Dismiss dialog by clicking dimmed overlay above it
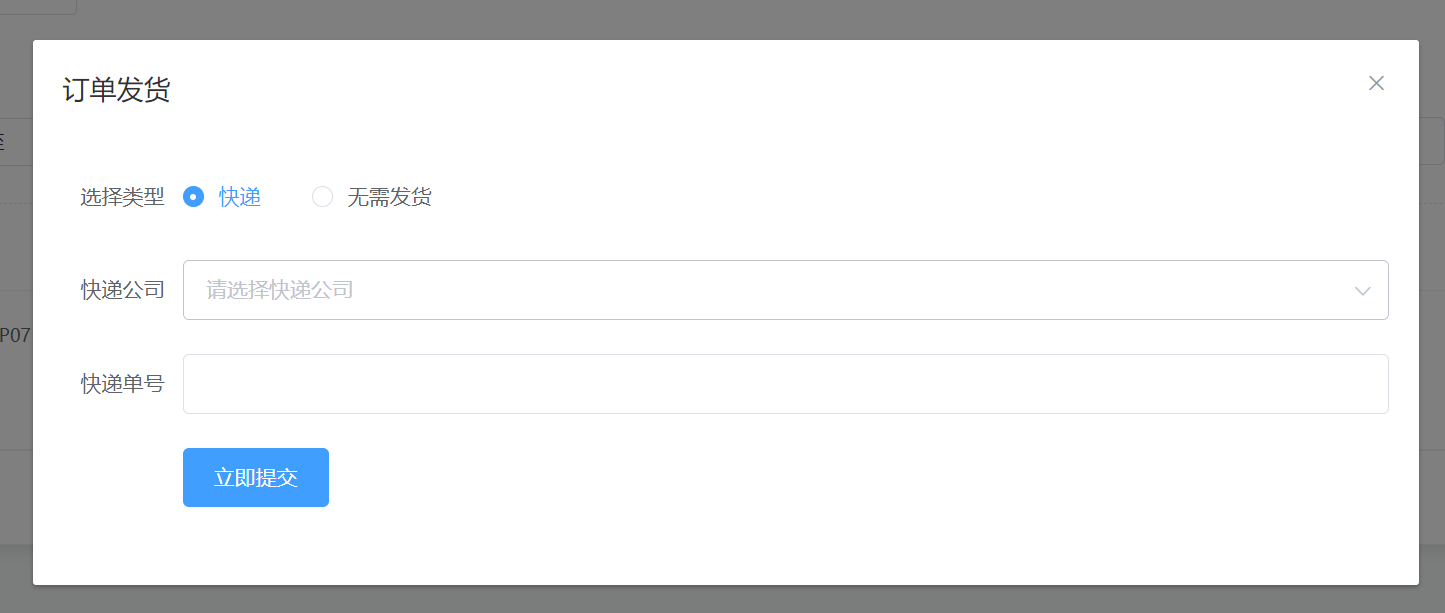The image size is (1445, 613). [x=722, y=19]
